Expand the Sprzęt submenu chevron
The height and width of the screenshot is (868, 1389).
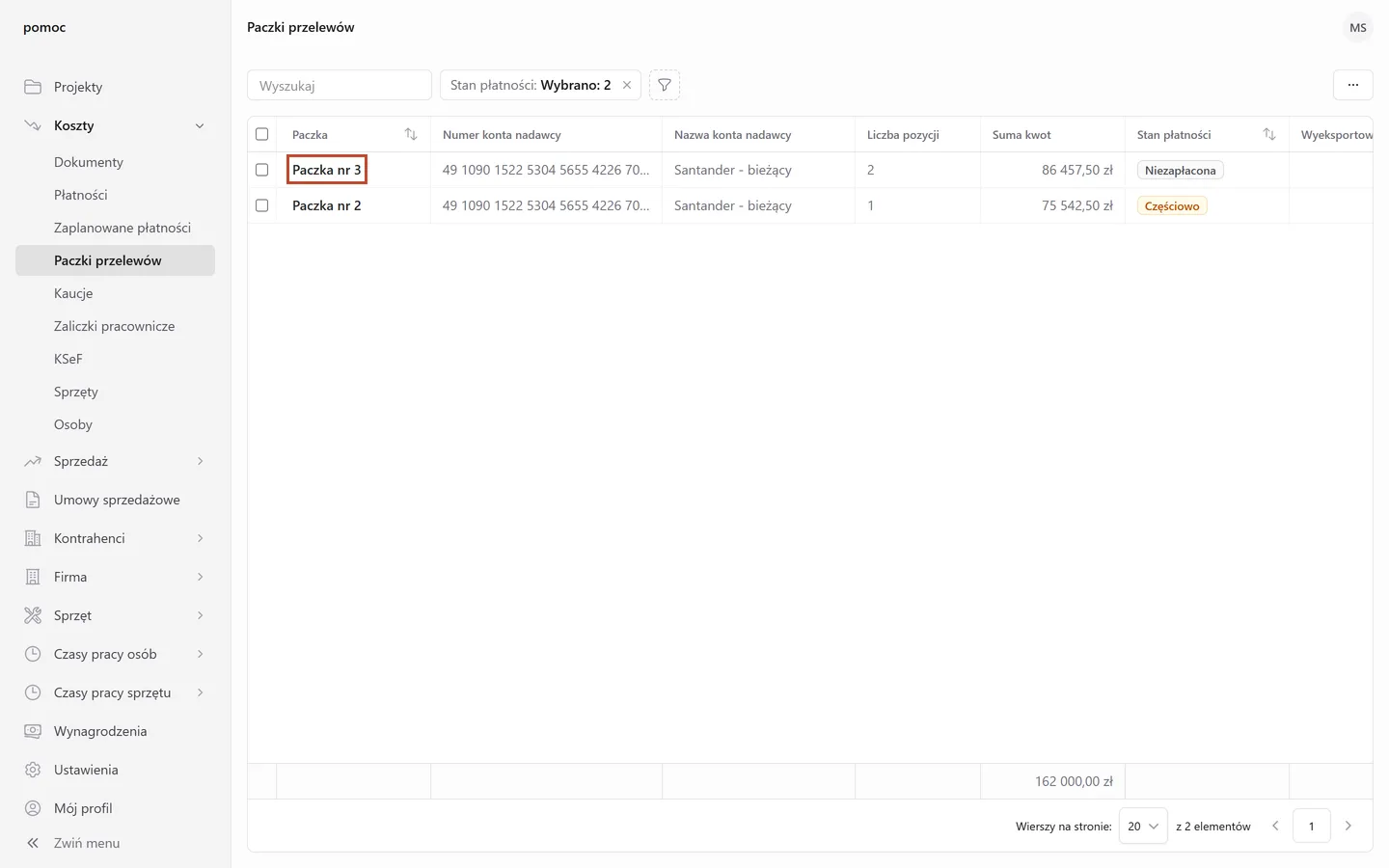(x=200, y=615)
